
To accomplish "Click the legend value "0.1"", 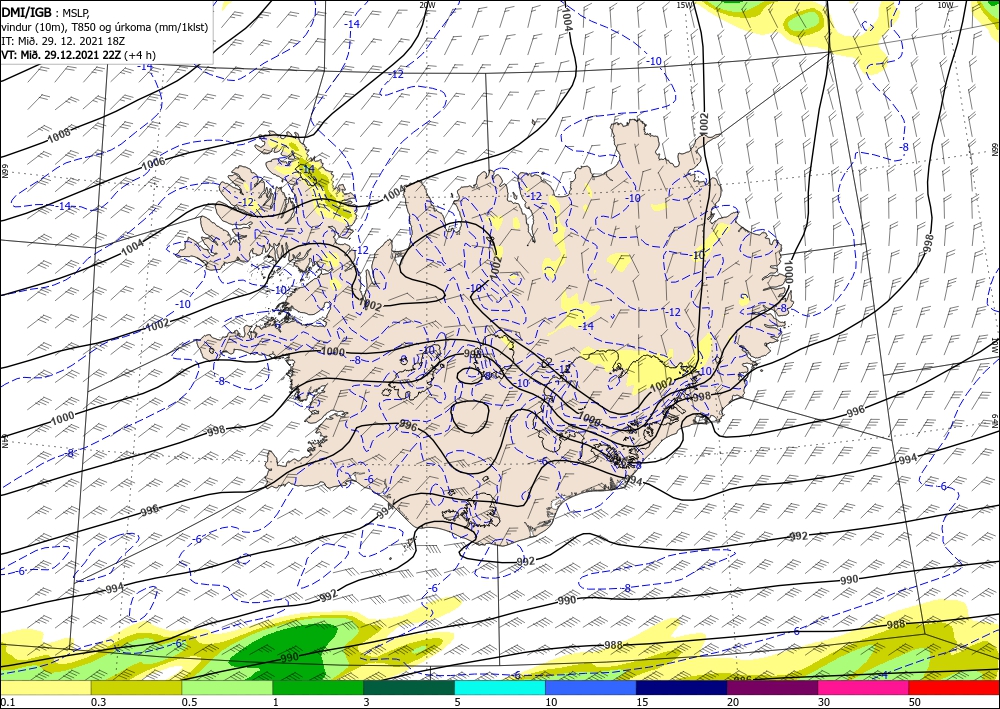I will click(6, 702).
